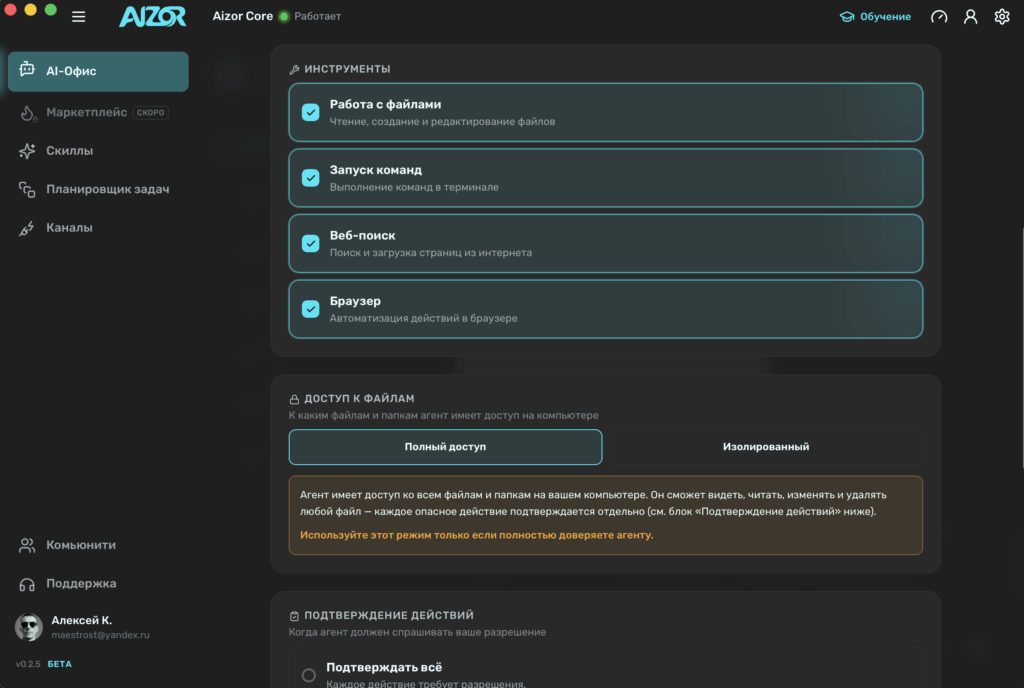1024x688 pixels.
Task: Click the AI-Офис robot icon
Action: tap(27, 69)
